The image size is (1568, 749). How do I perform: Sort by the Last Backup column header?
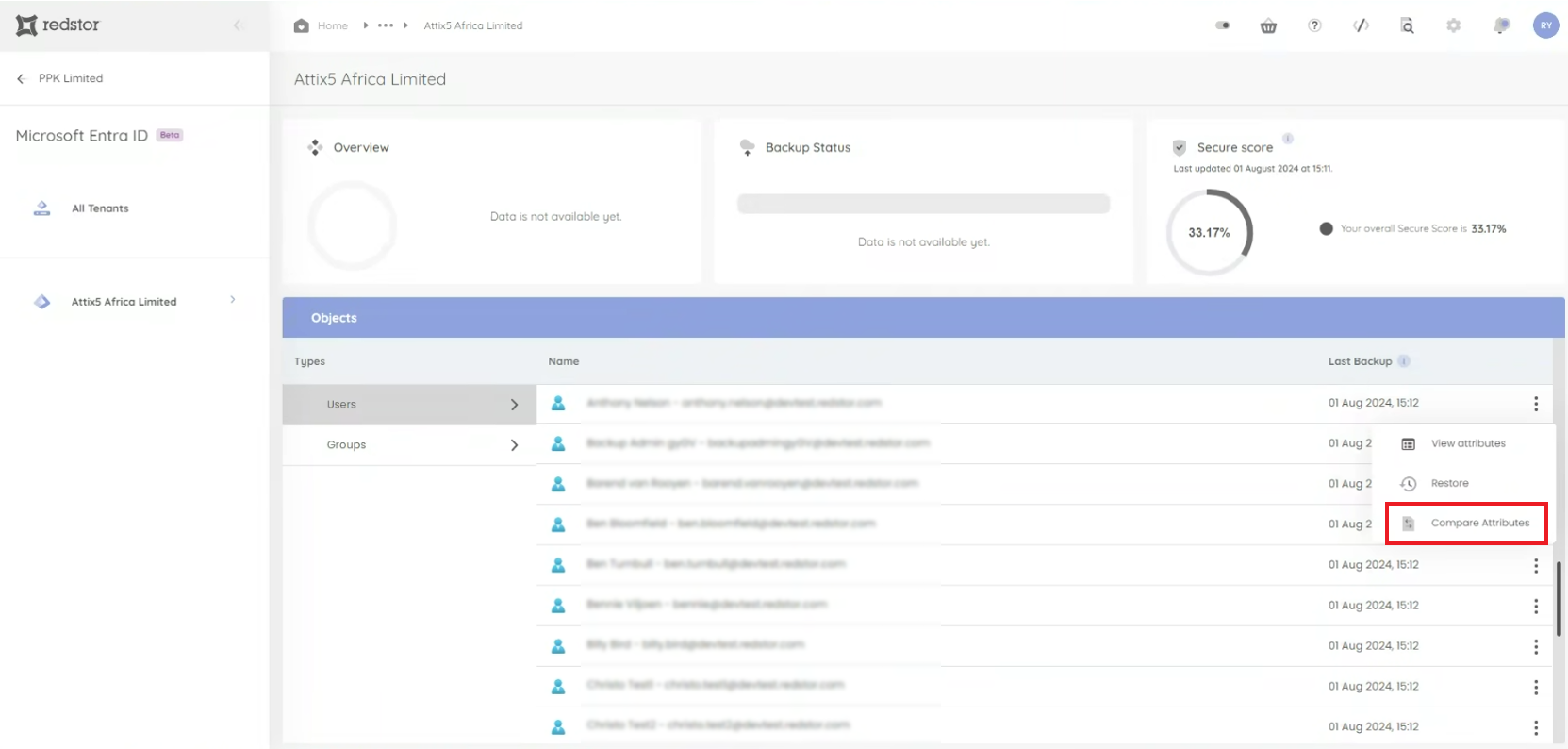tap(1360, 361)
